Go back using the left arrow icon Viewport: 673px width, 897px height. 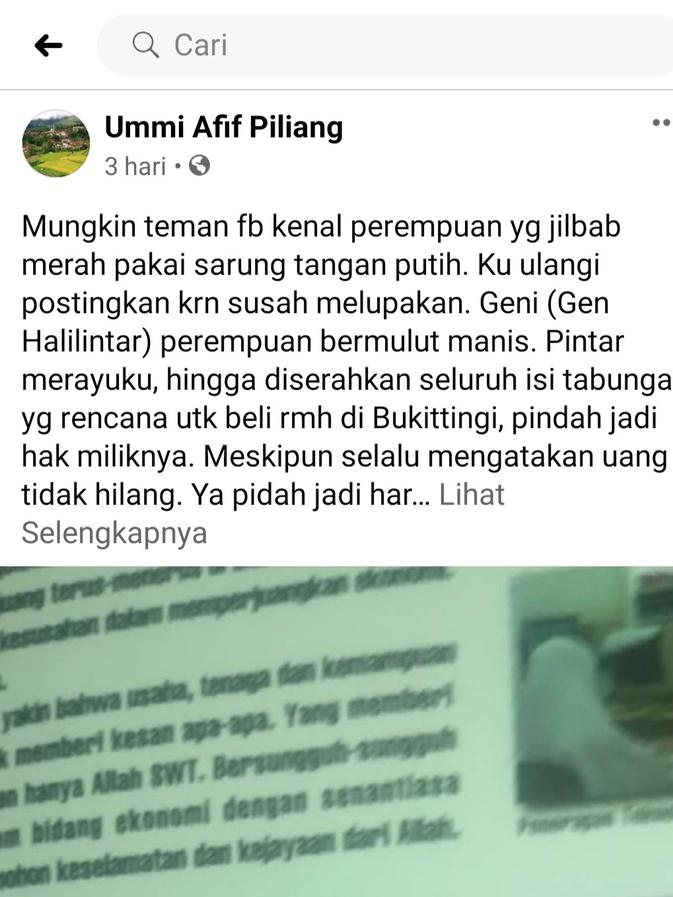pyautogui.click(x=48, y=45)
